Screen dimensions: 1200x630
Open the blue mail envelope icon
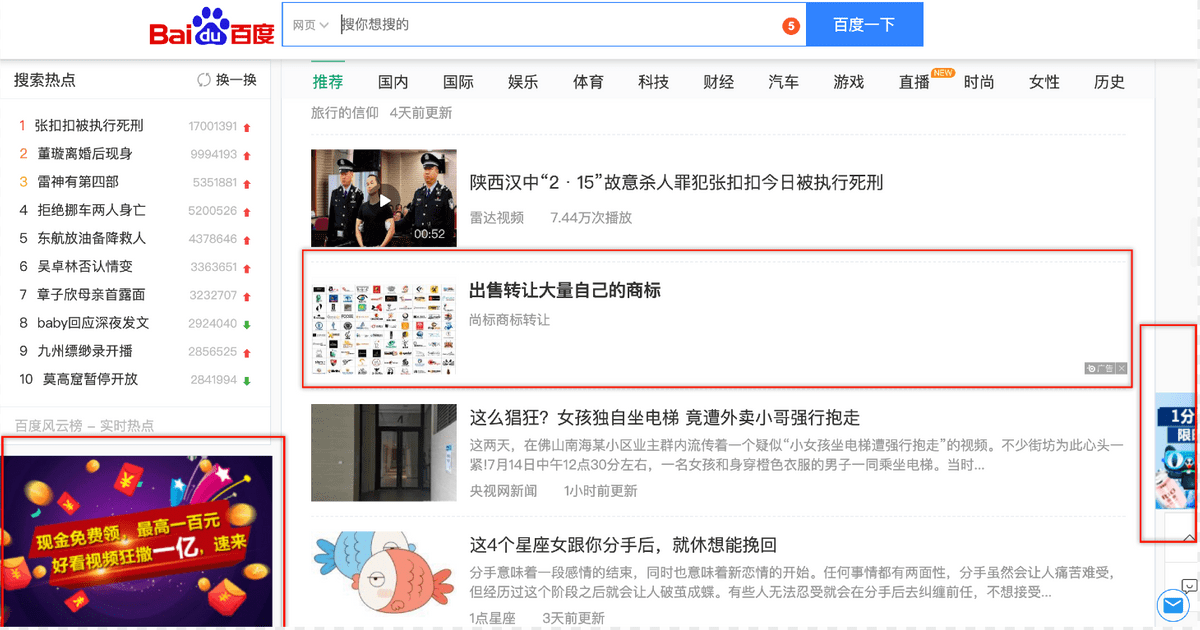click(x=1171, y=605)
